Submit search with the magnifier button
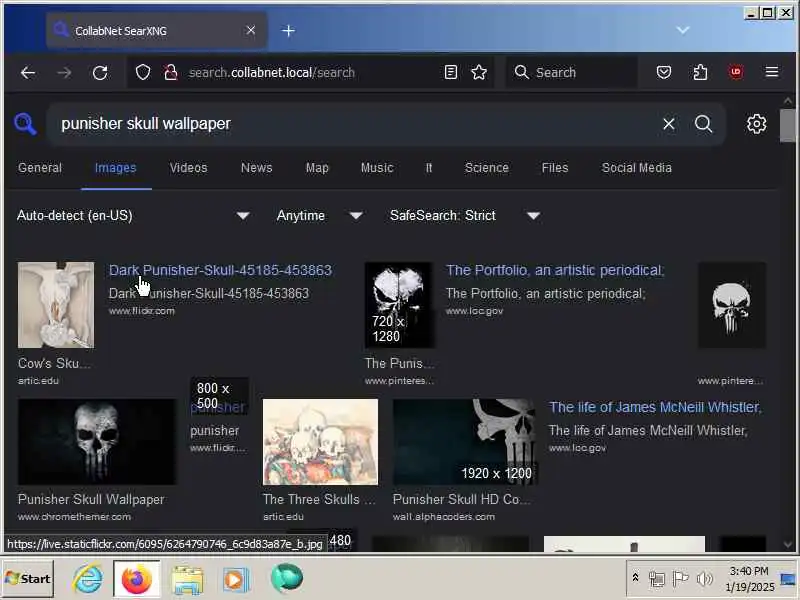This screenshot has height=600, width=800. click(703, 123)
